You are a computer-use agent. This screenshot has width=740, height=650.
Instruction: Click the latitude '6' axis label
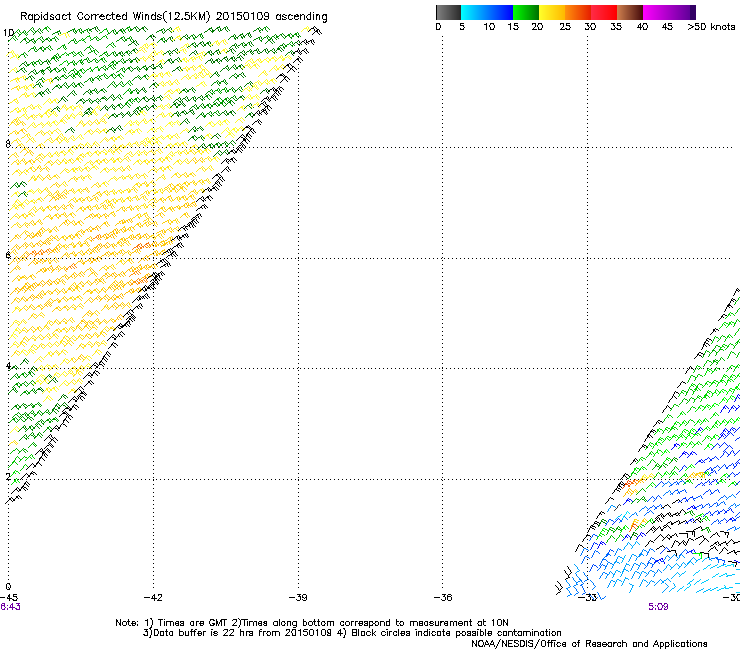pyautogui.click(x=8, y=255)
